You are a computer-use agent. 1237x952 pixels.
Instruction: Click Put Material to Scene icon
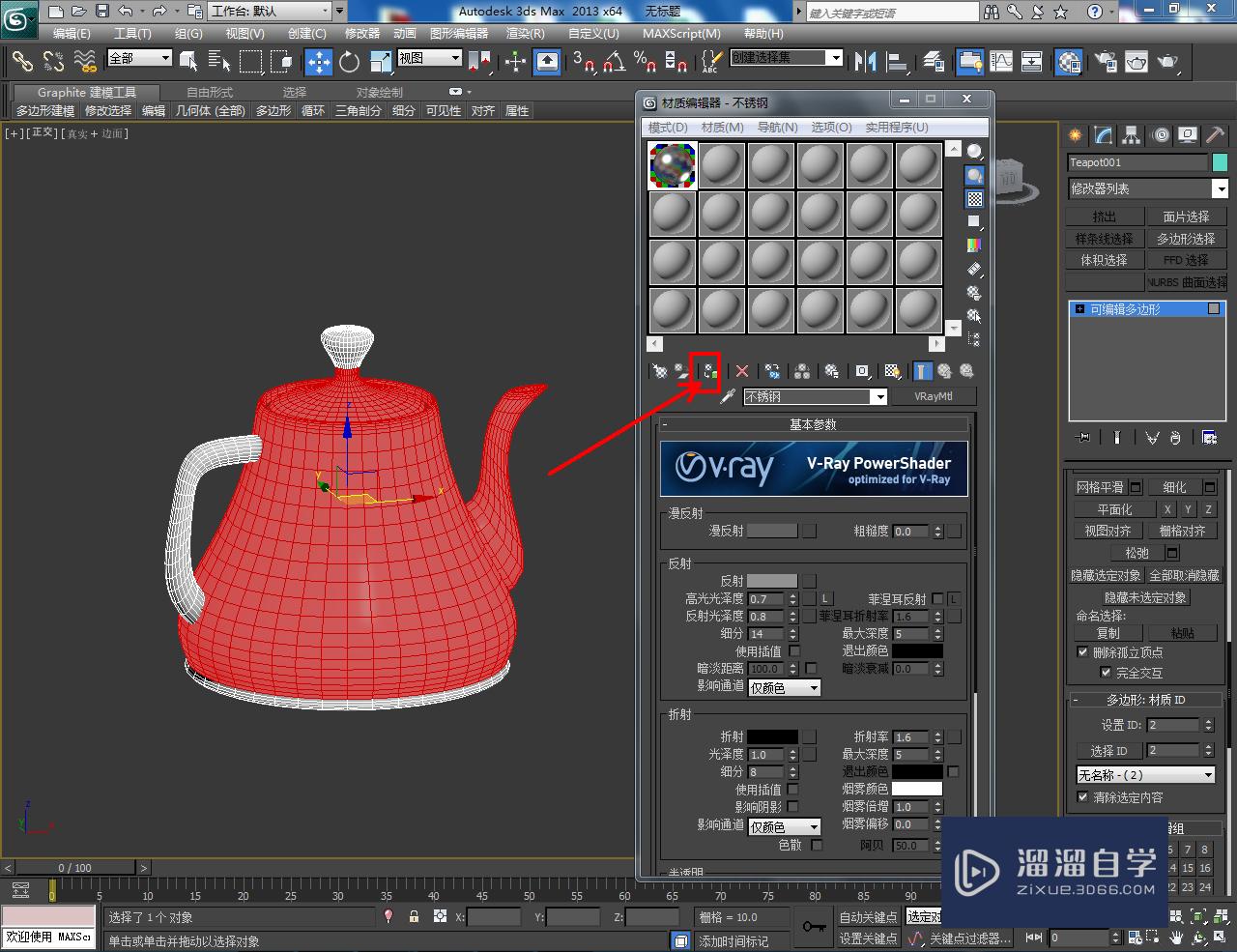683,371
